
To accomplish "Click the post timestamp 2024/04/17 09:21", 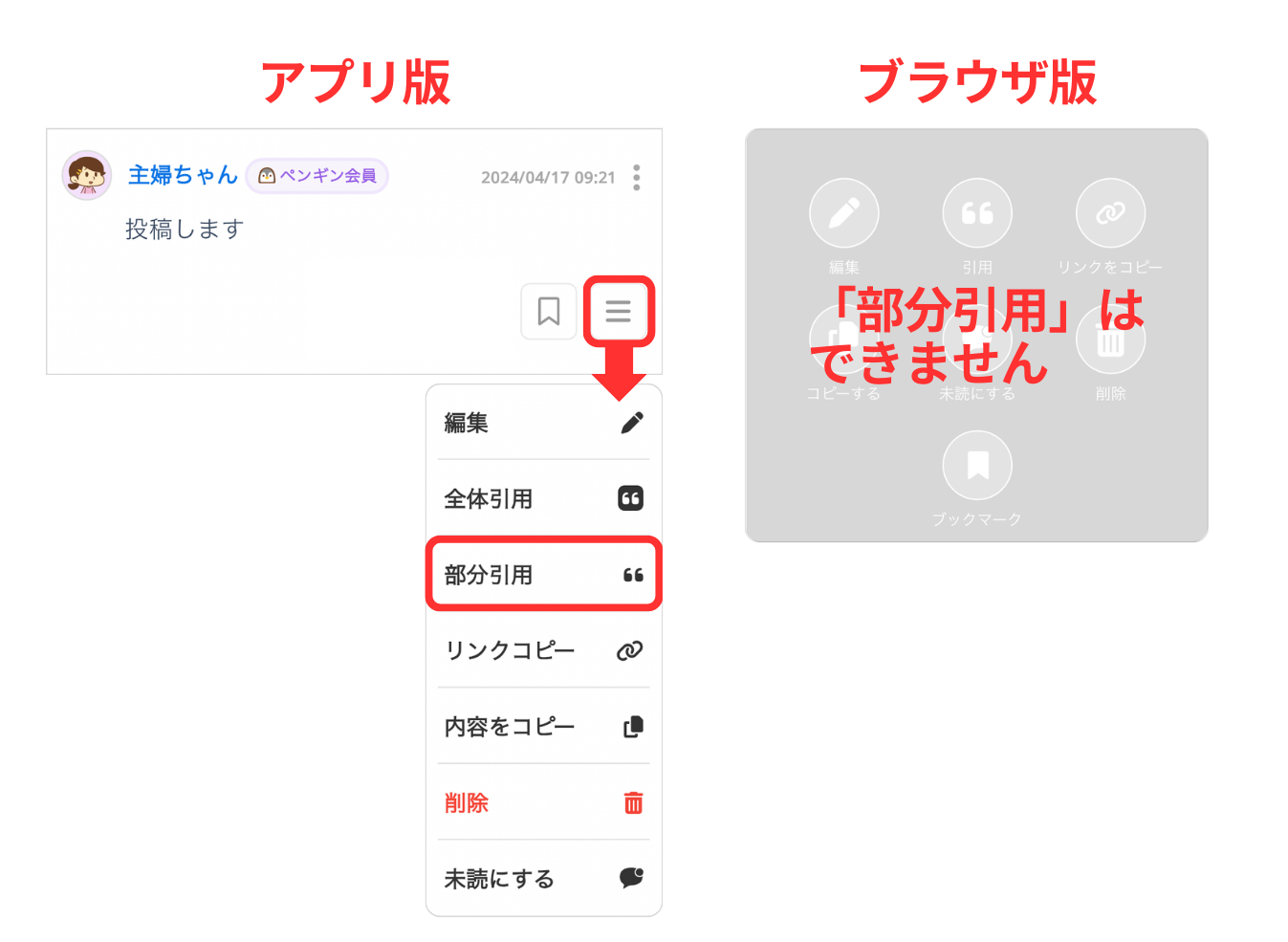I will pyautogui.click(x=548, y=178).
